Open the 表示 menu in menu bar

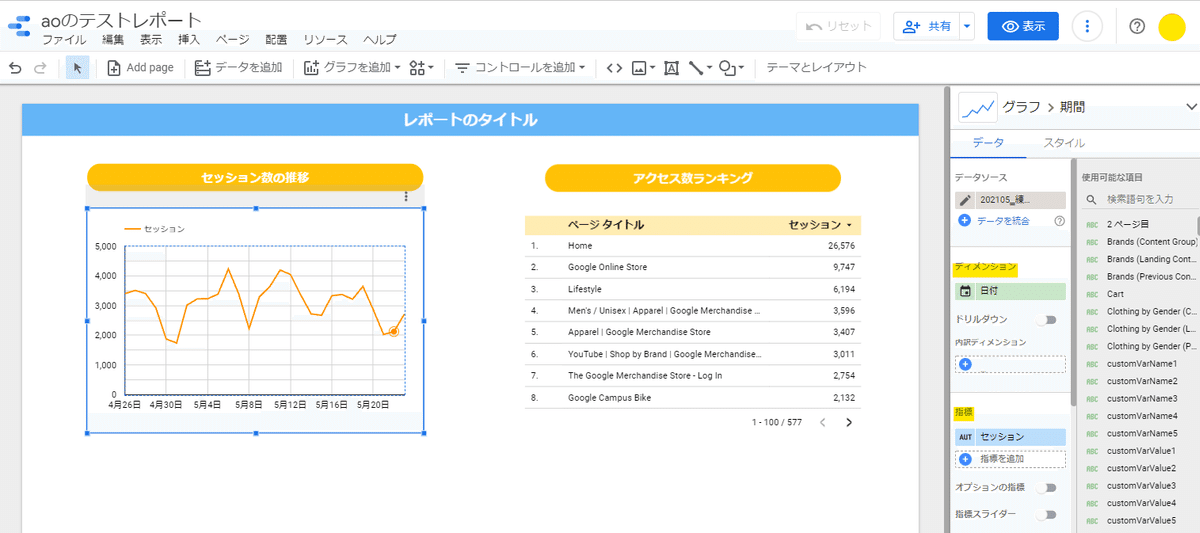pos(151,40)
